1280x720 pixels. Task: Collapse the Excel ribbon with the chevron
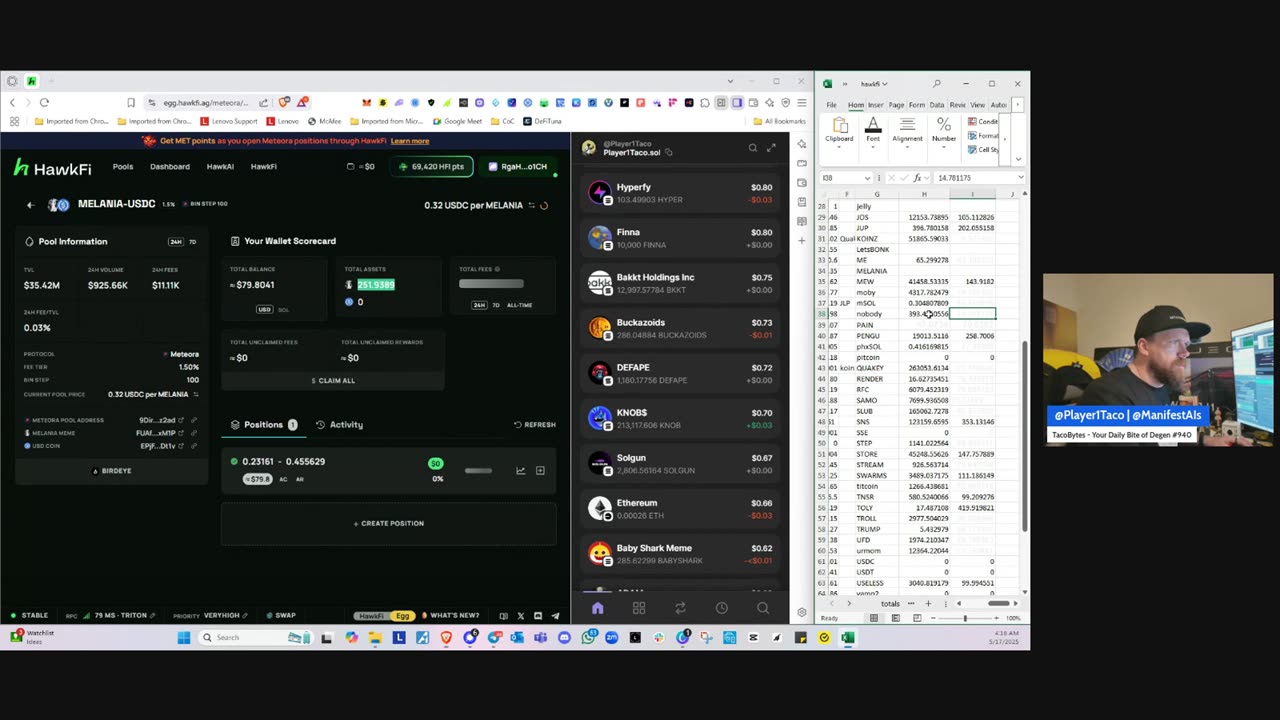pos(1018,159)
